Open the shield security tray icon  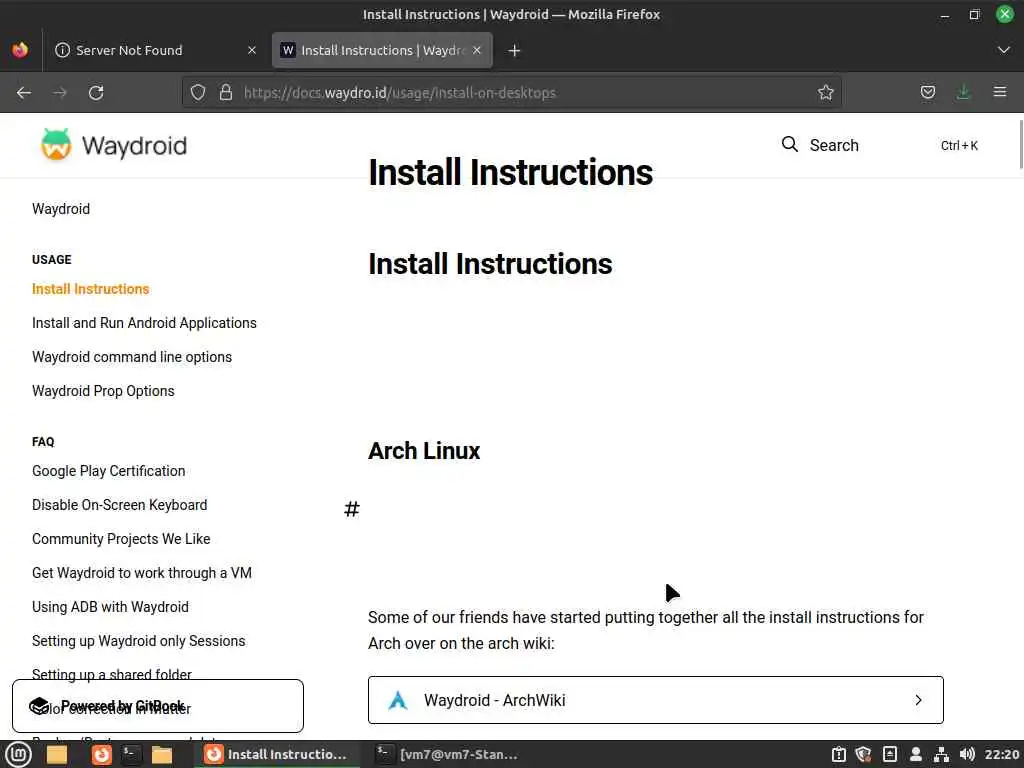coord(863,754)
